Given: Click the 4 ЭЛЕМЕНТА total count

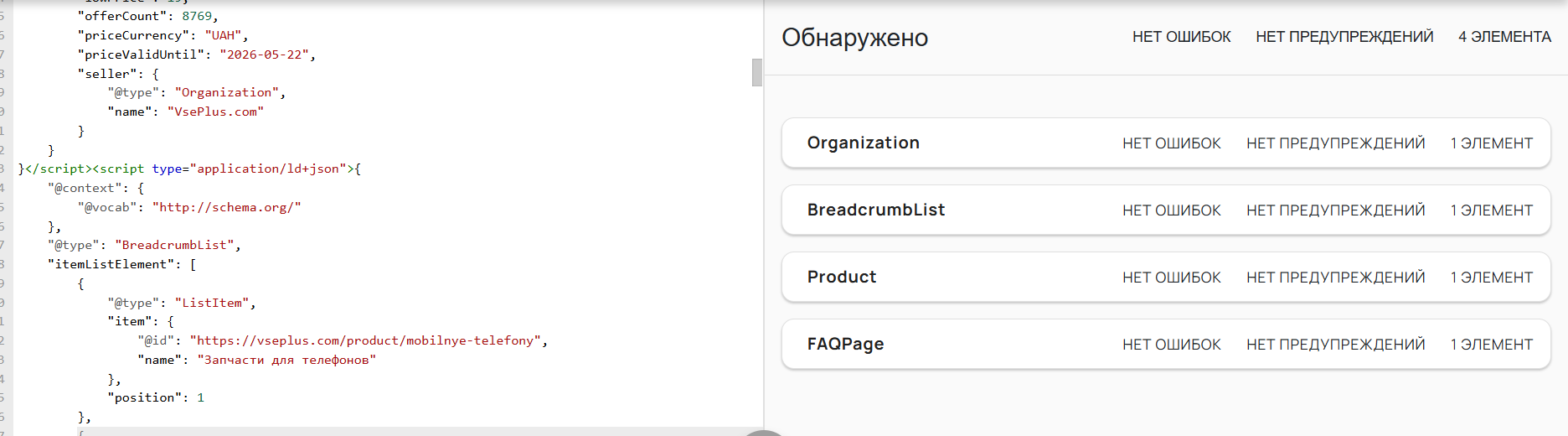Looking at the screenshot, I should 1504,37.
